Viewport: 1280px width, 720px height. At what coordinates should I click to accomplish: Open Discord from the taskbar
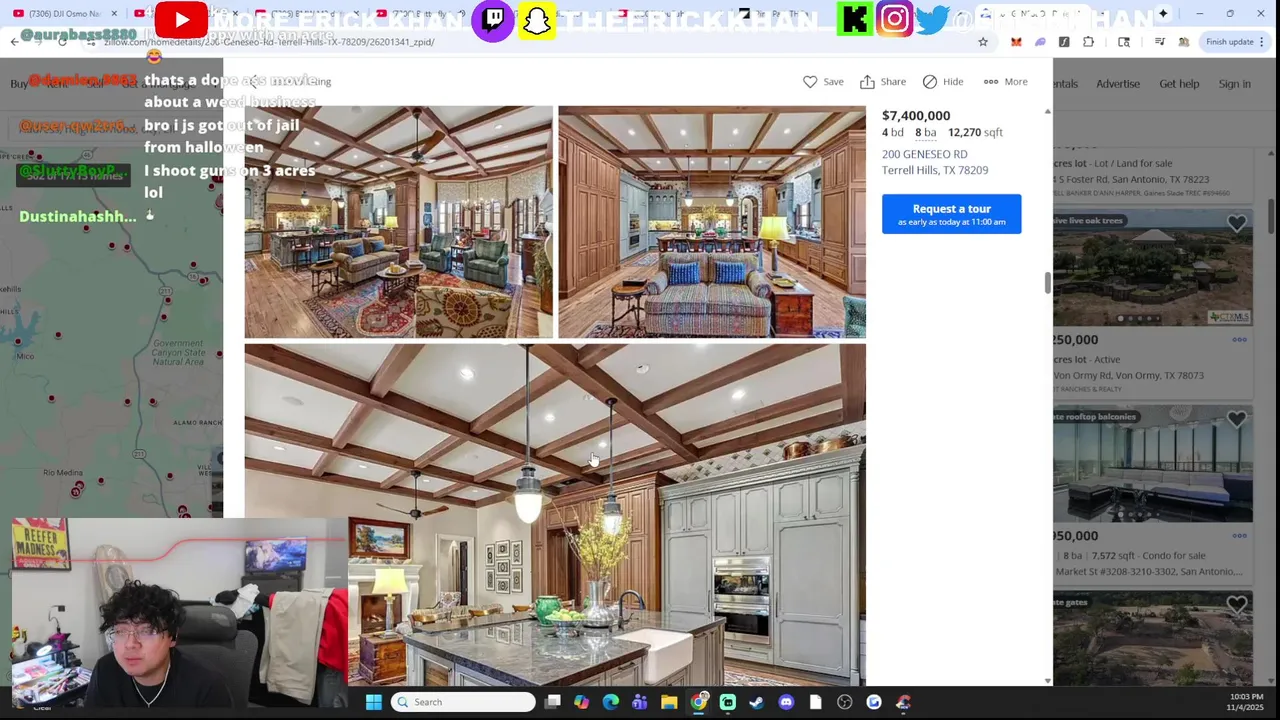click(786, 702)
